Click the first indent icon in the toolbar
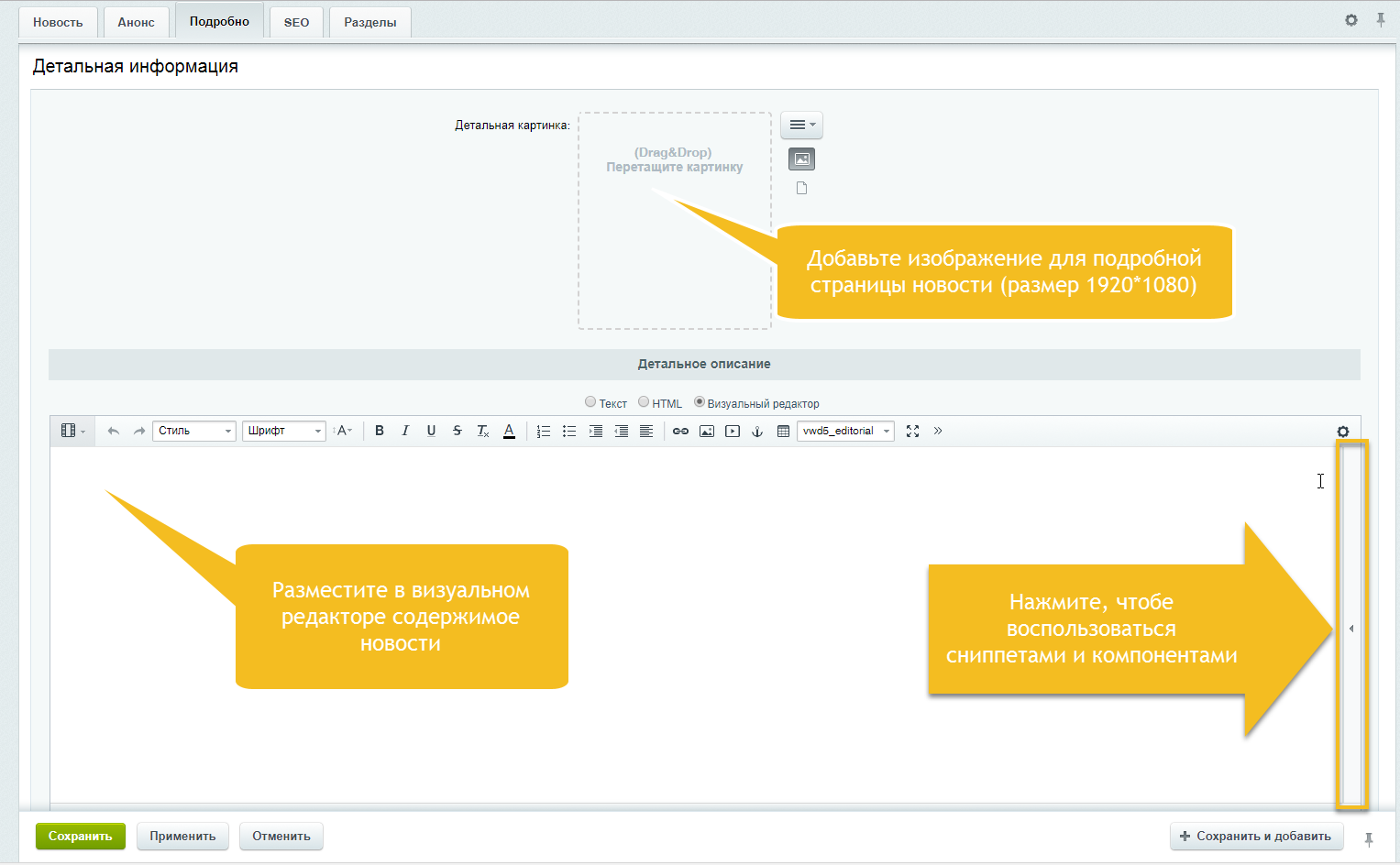Image resolution: width=1400 pixels, height=865 pixels. (595, 431)
